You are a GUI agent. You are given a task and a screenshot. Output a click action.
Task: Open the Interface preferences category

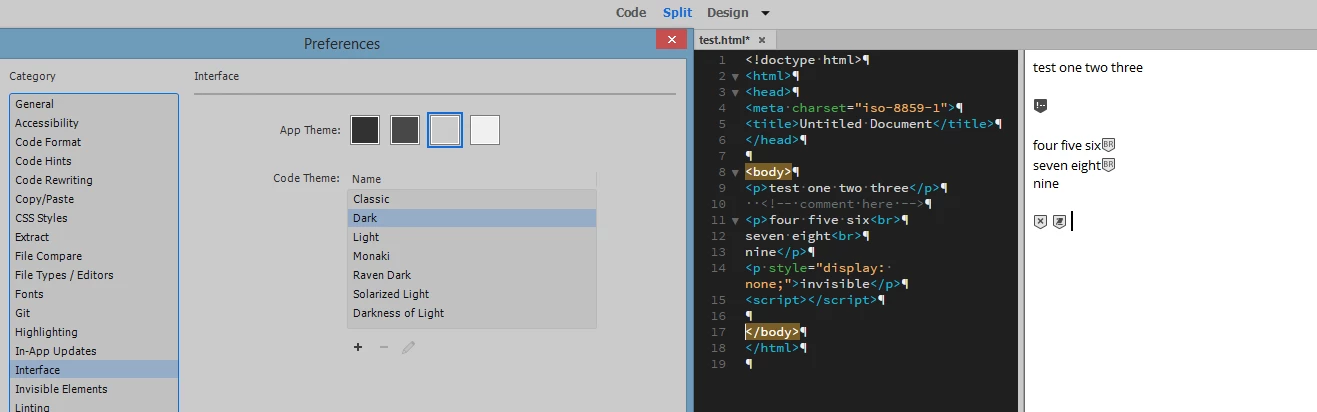[94, 370]
